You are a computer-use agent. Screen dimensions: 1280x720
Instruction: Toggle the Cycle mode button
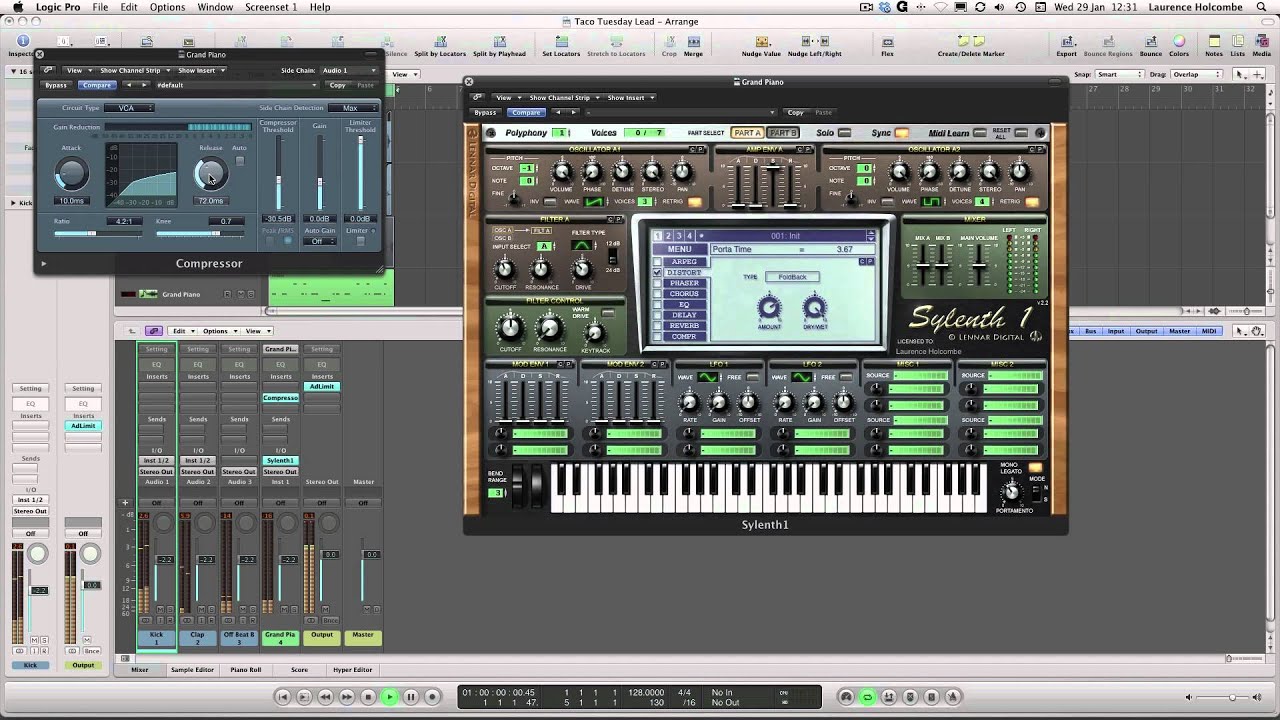pyautogui.click(x=867, y=697)
